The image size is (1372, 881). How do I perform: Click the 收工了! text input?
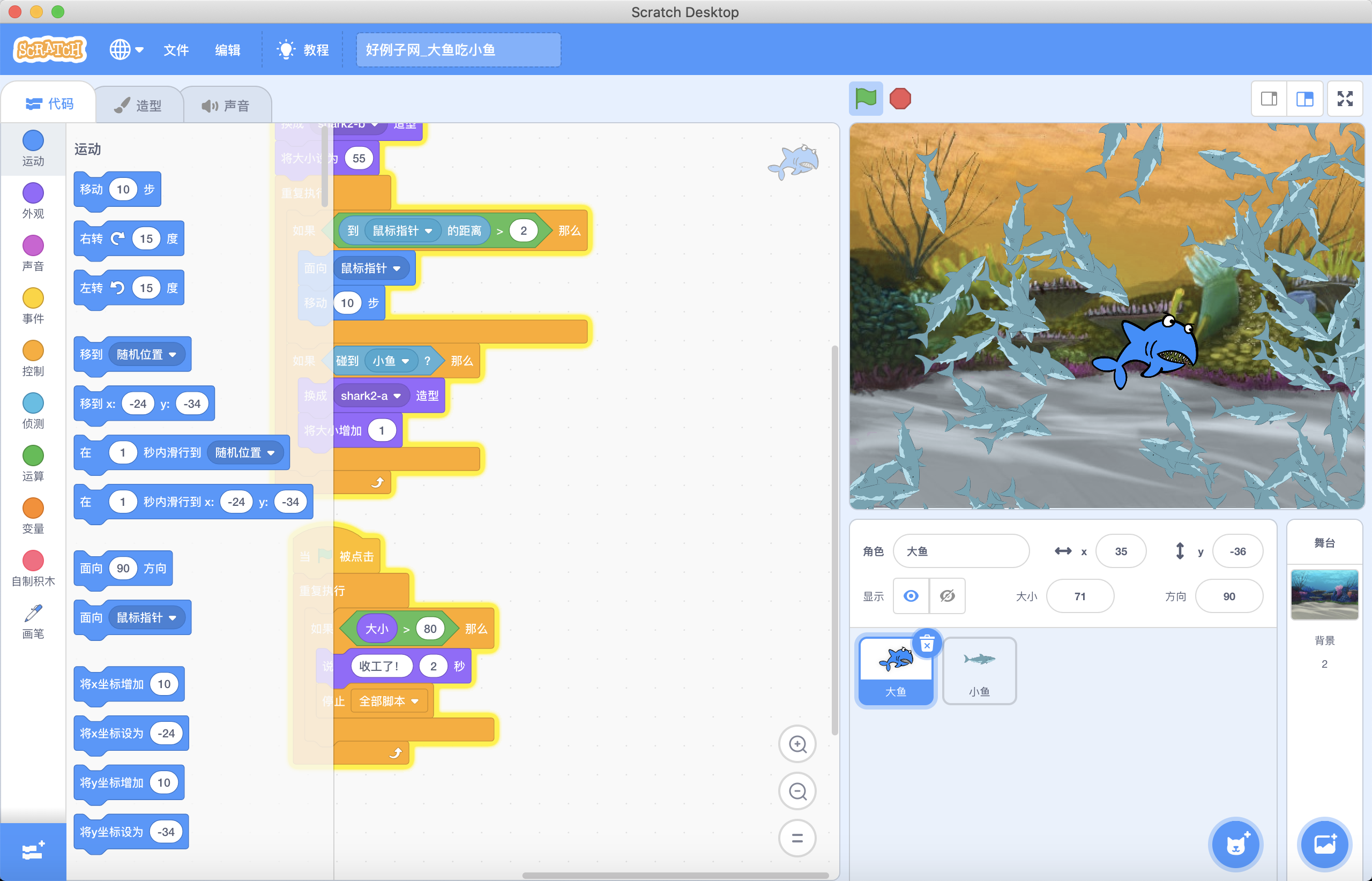click(x=381, y=666)
